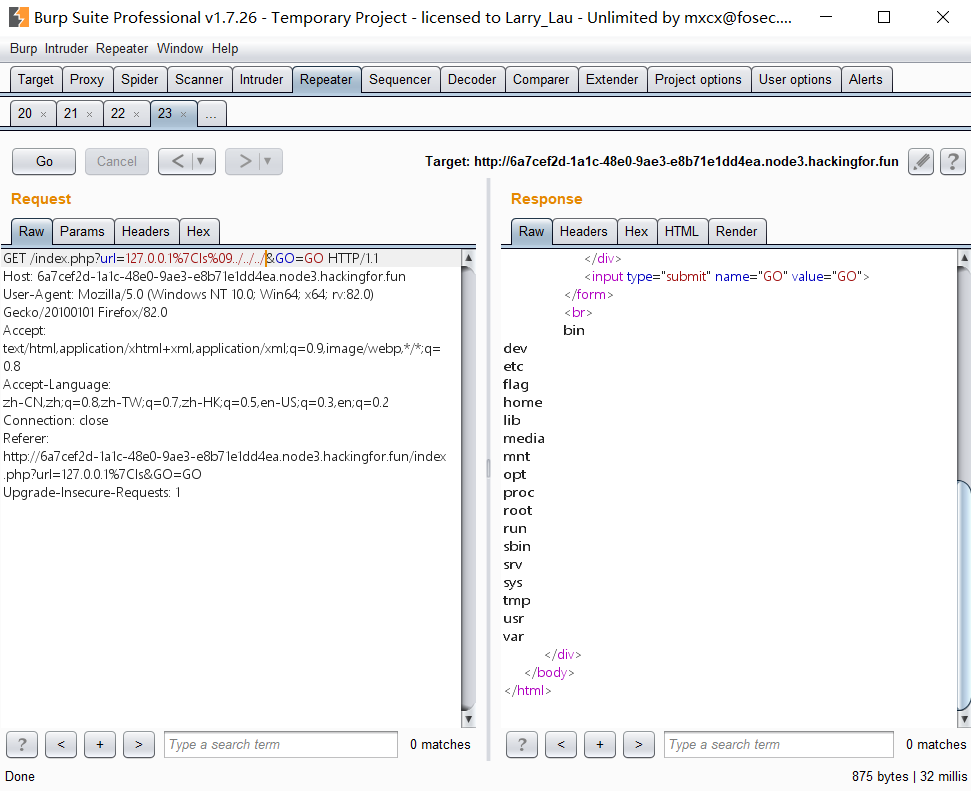Go to previous match in request search
The image size is (971, 791).
click(61, 745)
